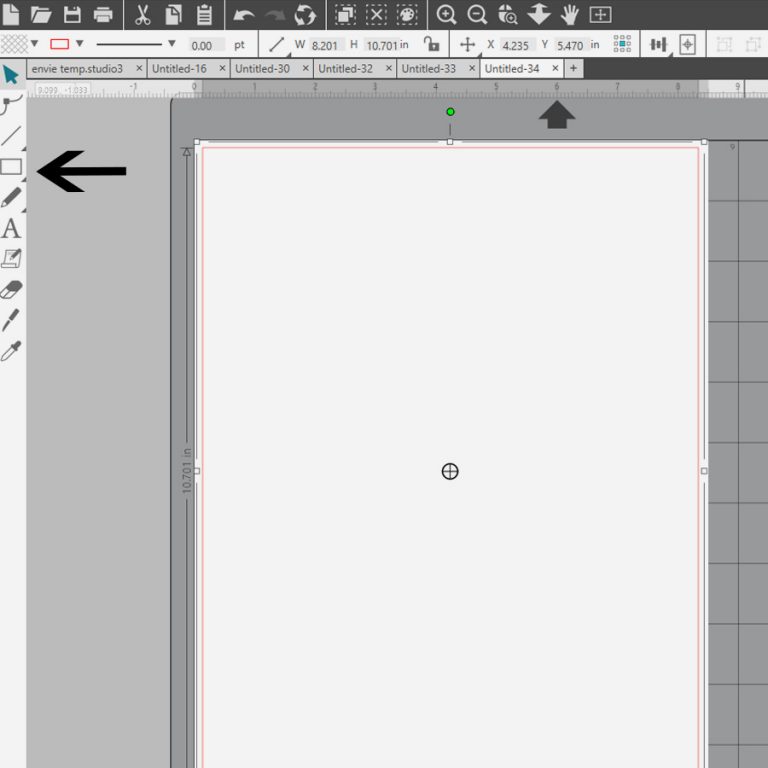768x768 pixels.
Task: Click the Zoom In magnifier icon
Action: tap(446, 15)
